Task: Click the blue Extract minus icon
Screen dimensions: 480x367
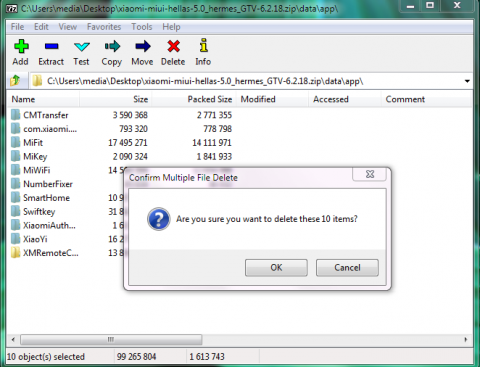Action: [x=51, y=46]
